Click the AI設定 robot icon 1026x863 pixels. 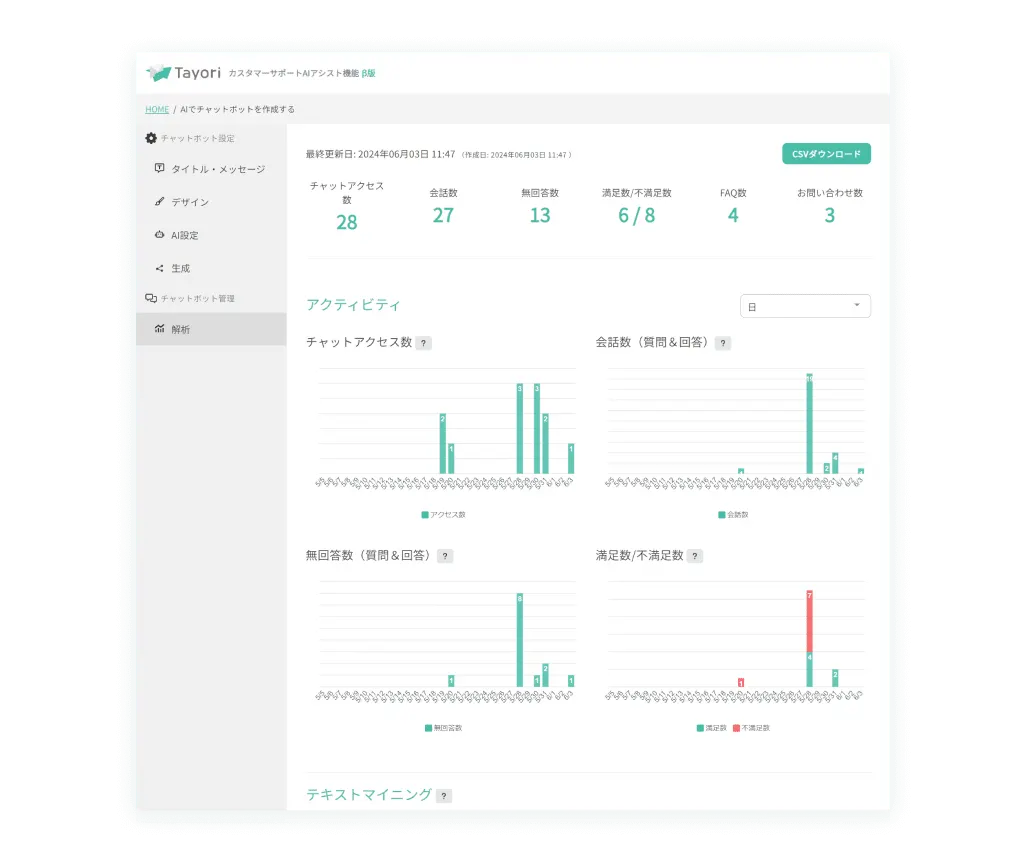159,235
